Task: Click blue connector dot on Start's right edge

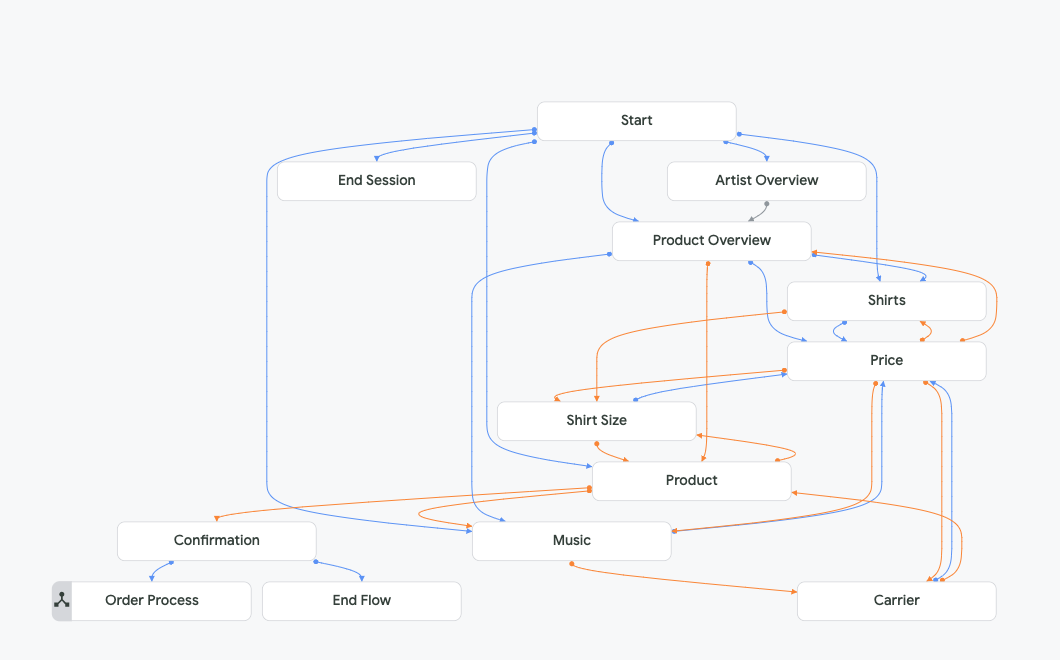Action: pyautogui.click(x=738, y=134)
